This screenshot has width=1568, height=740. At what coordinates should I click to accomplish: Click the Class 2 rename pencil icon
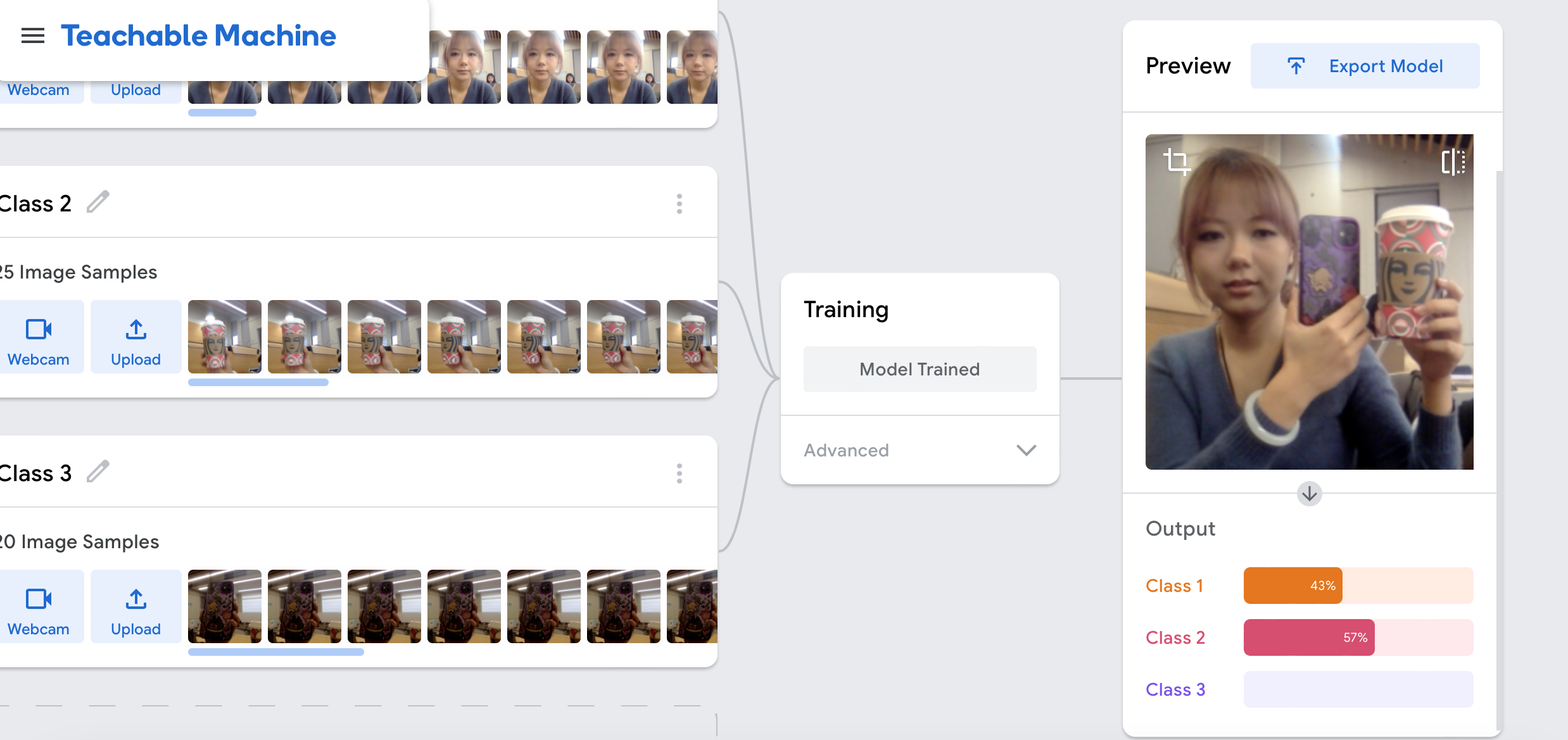98,203
